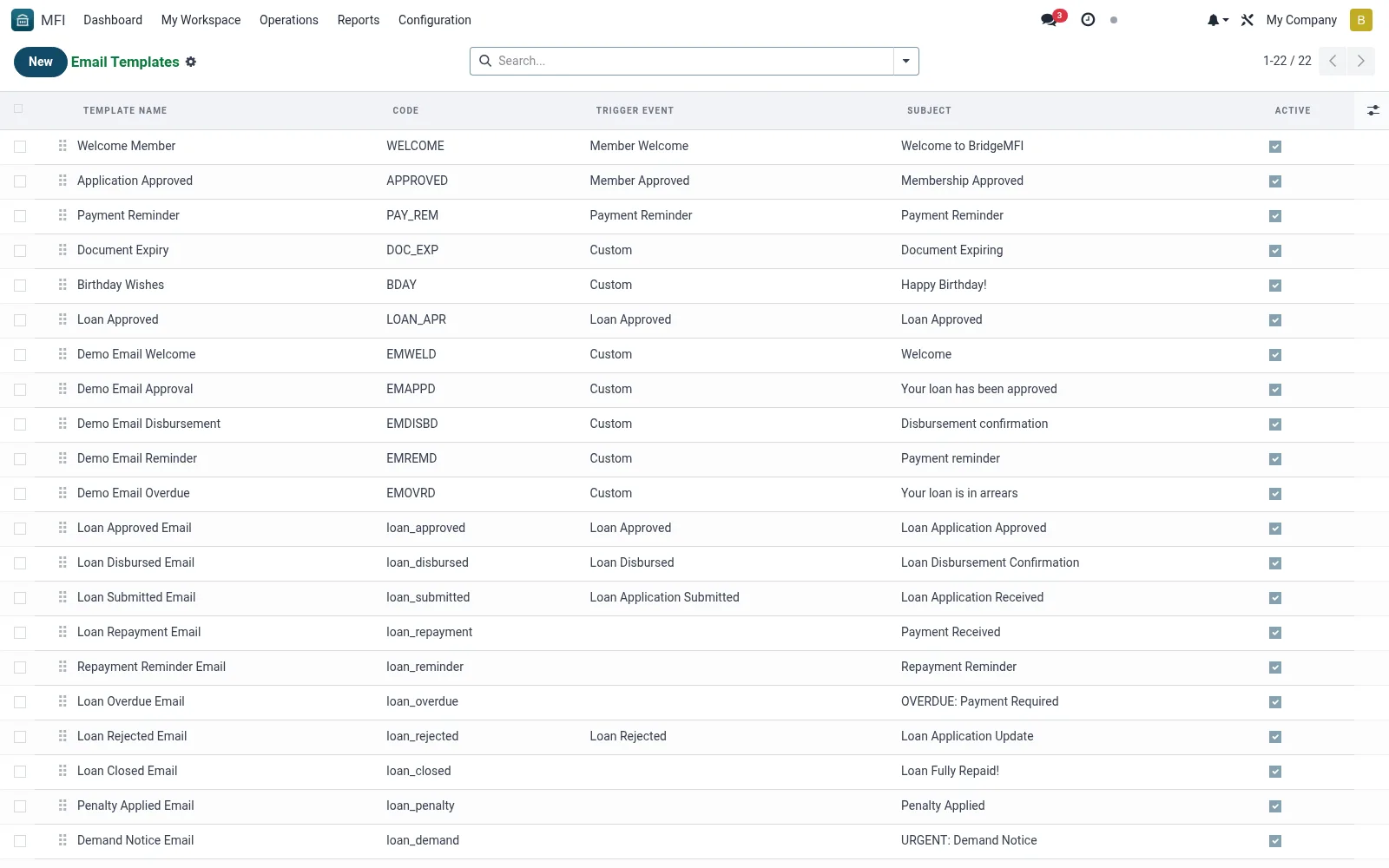Click the search magnifier icon
The width and height of the screenshot is (1389, 868).
click(485, 61)
